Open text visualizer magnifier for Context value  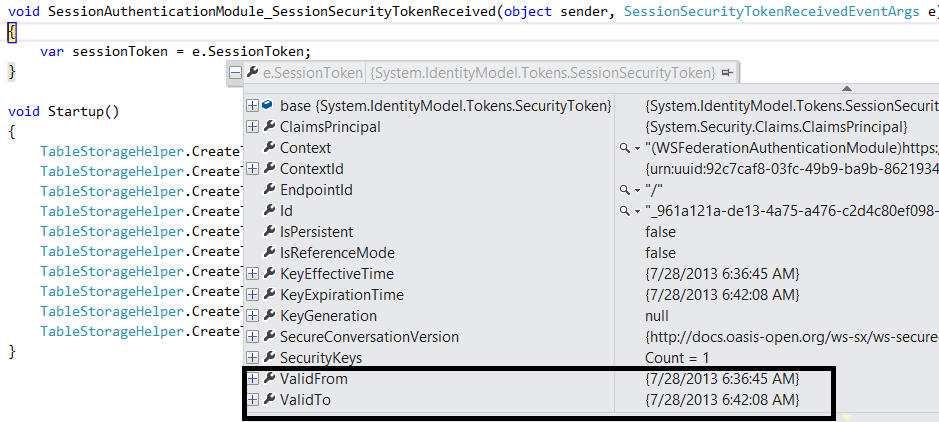tap(624, 148)
